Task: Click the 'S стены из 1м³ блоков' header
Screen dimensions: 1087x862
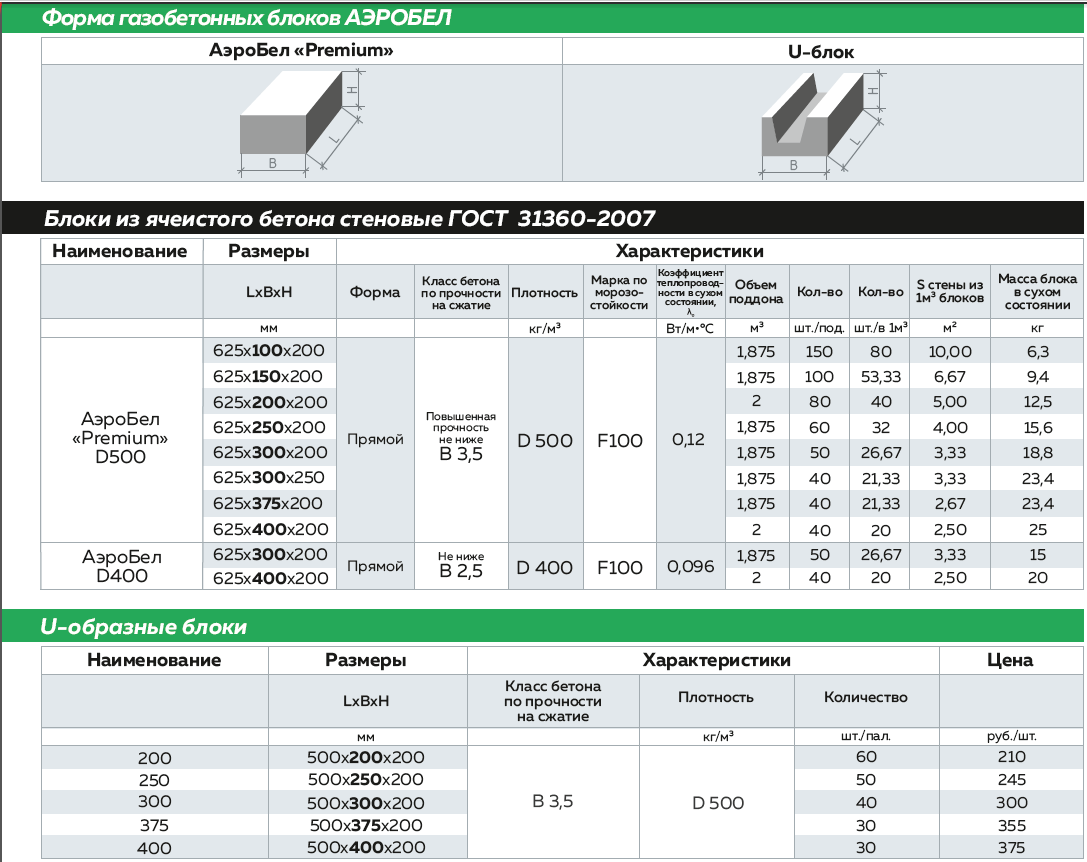Action: click(950, 291)
